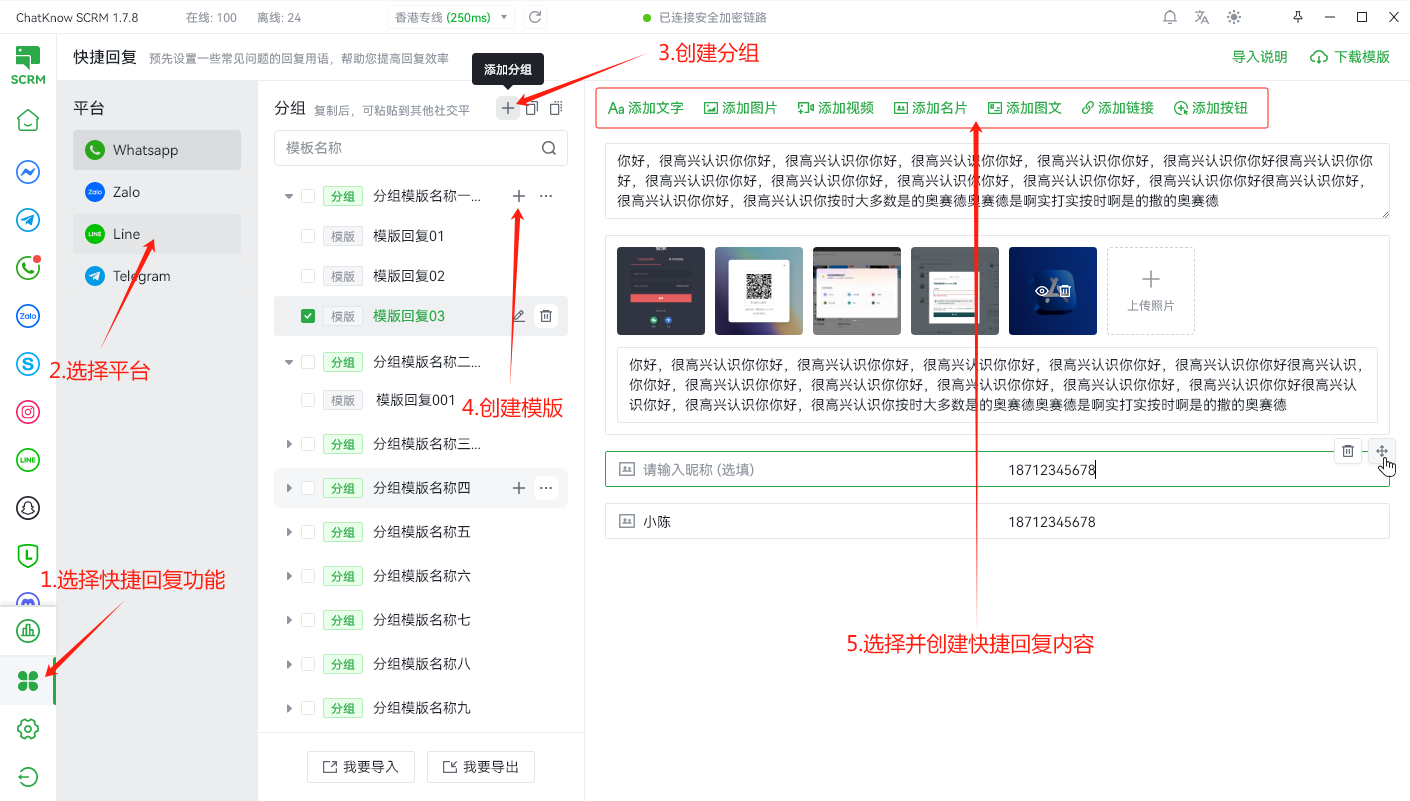1410x801 pixels.
Task: Click 添加图片 in the content toolbar
Action: 740,108
